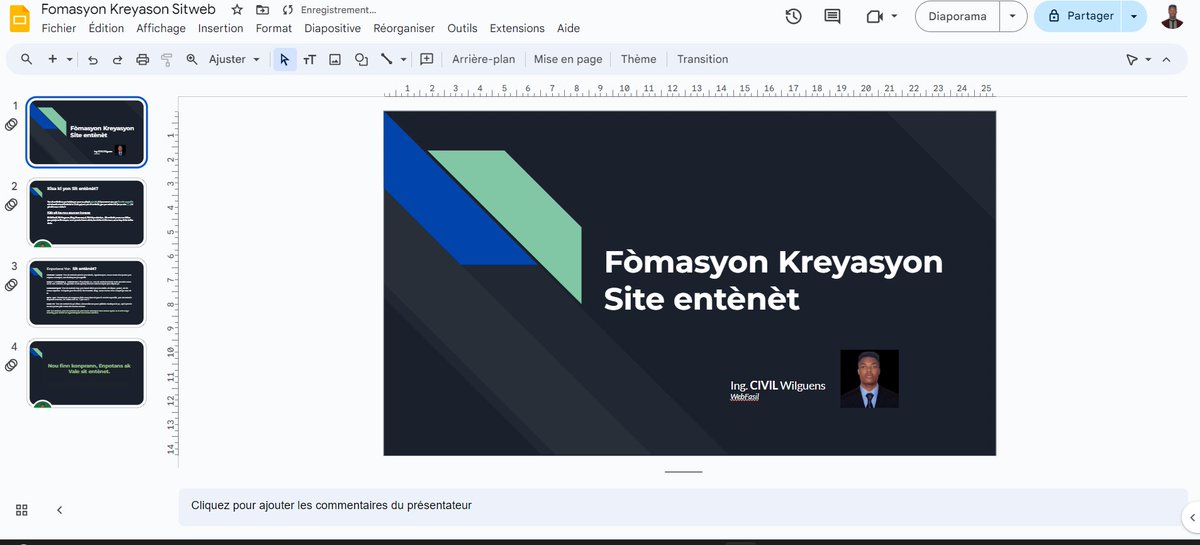Open the Google account avatar
Screen dimensions: 1200x545
click(1173, 16)
